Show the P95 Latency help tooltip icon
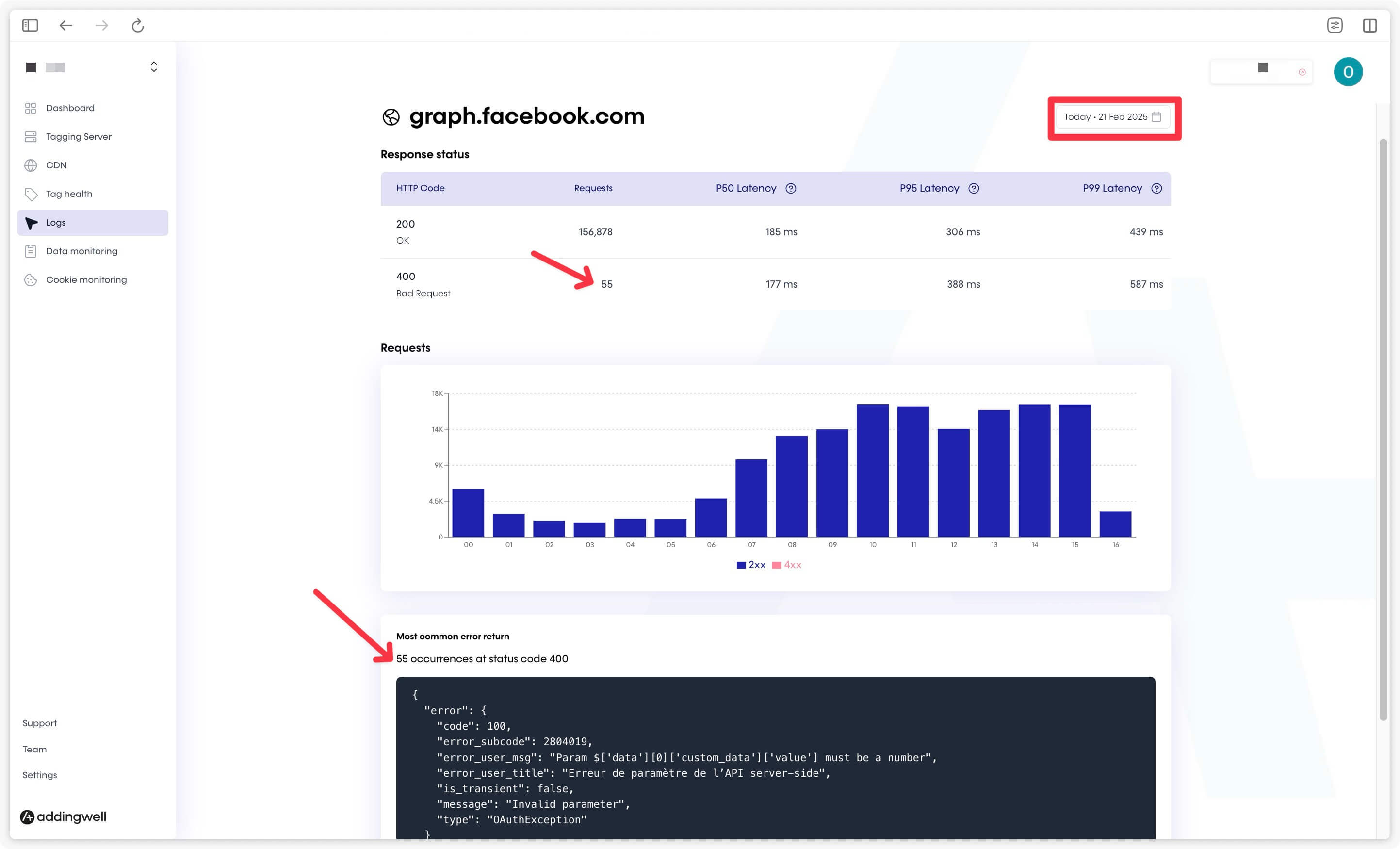The width and height of the screenshot is (1400, 849). 974,189
